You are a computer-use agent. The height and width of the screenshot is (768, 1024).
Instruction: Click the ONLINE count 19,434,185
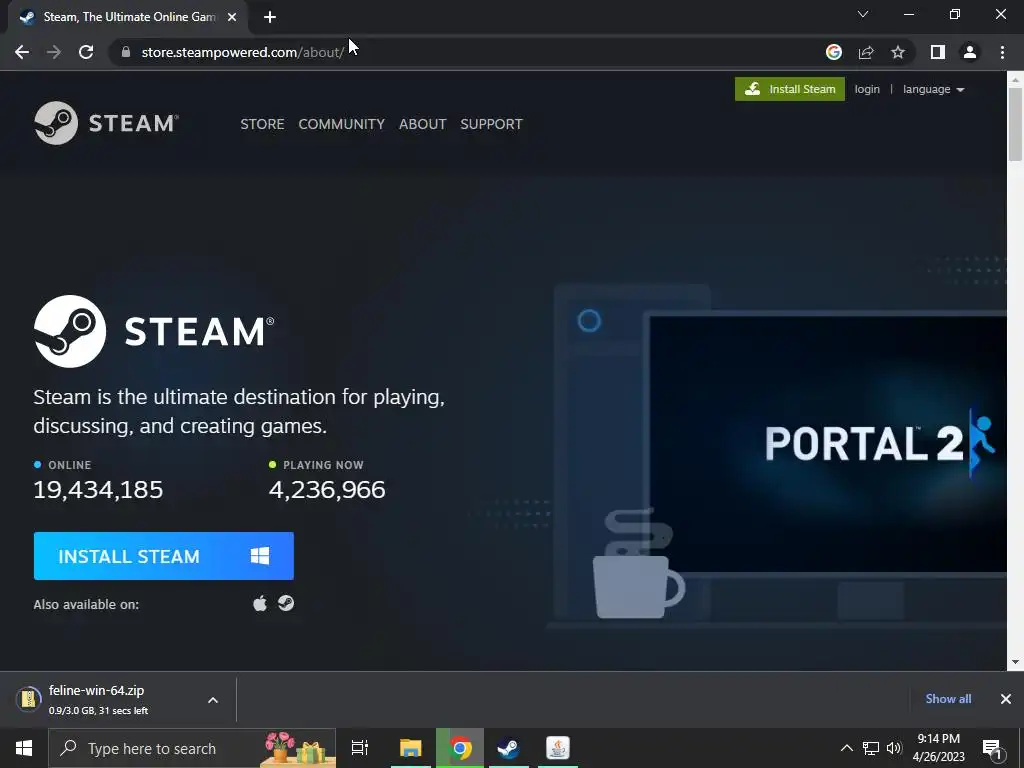point(98,490)
